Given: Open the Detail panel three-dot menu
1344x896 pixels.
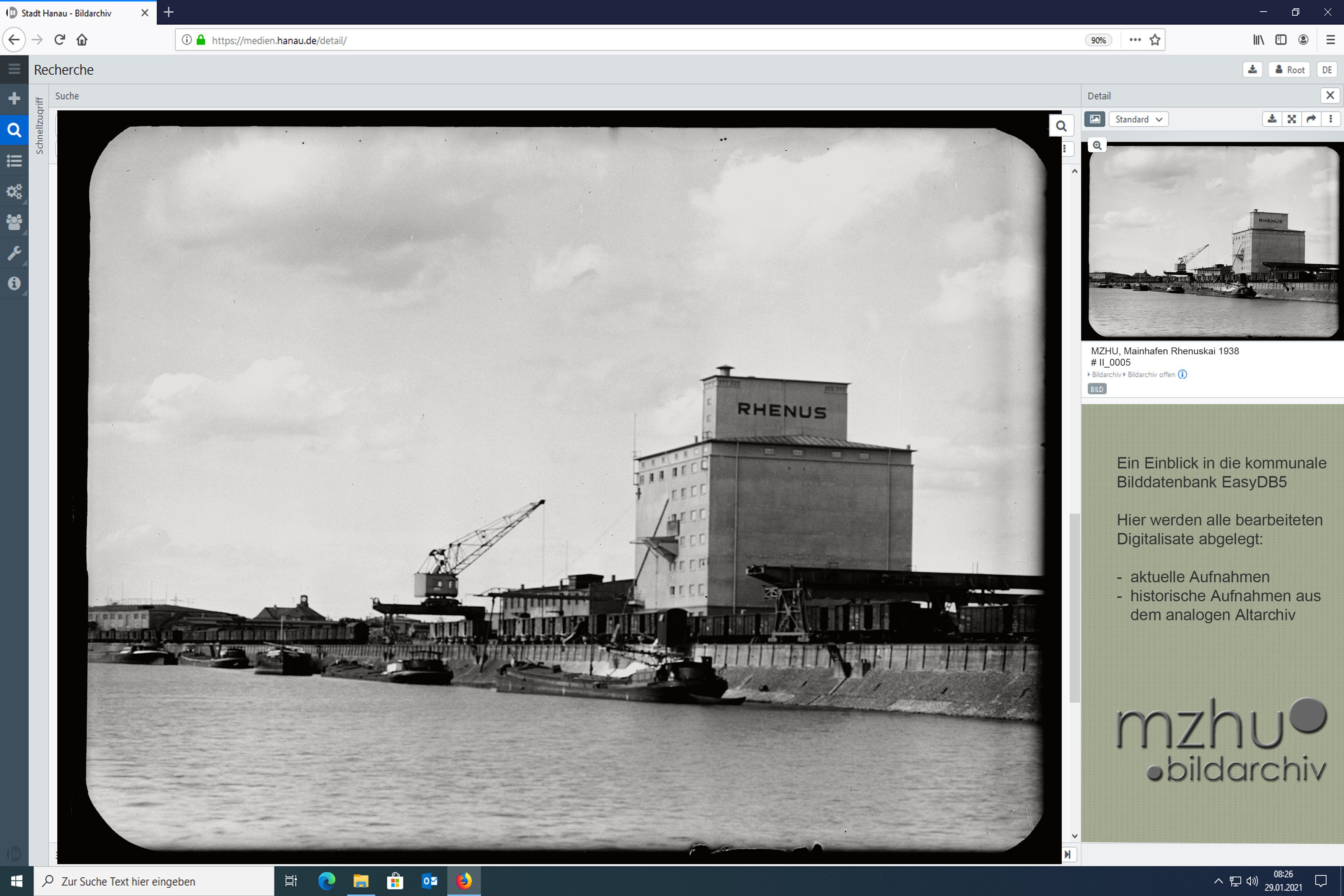Looking at the screenshot, I should (x=1330, y=119).
